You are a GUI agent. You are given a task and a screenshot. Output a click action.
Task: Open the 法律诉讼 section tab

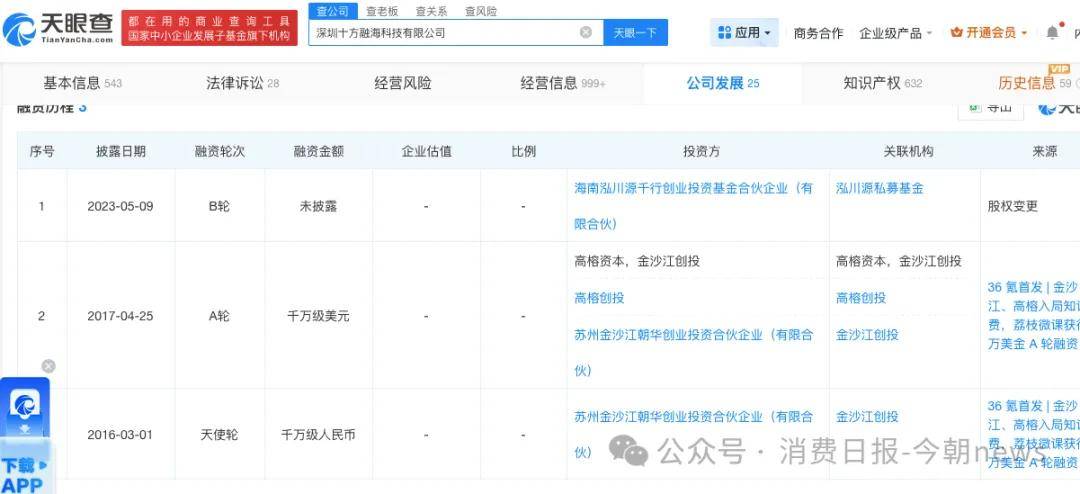[235, 84]
